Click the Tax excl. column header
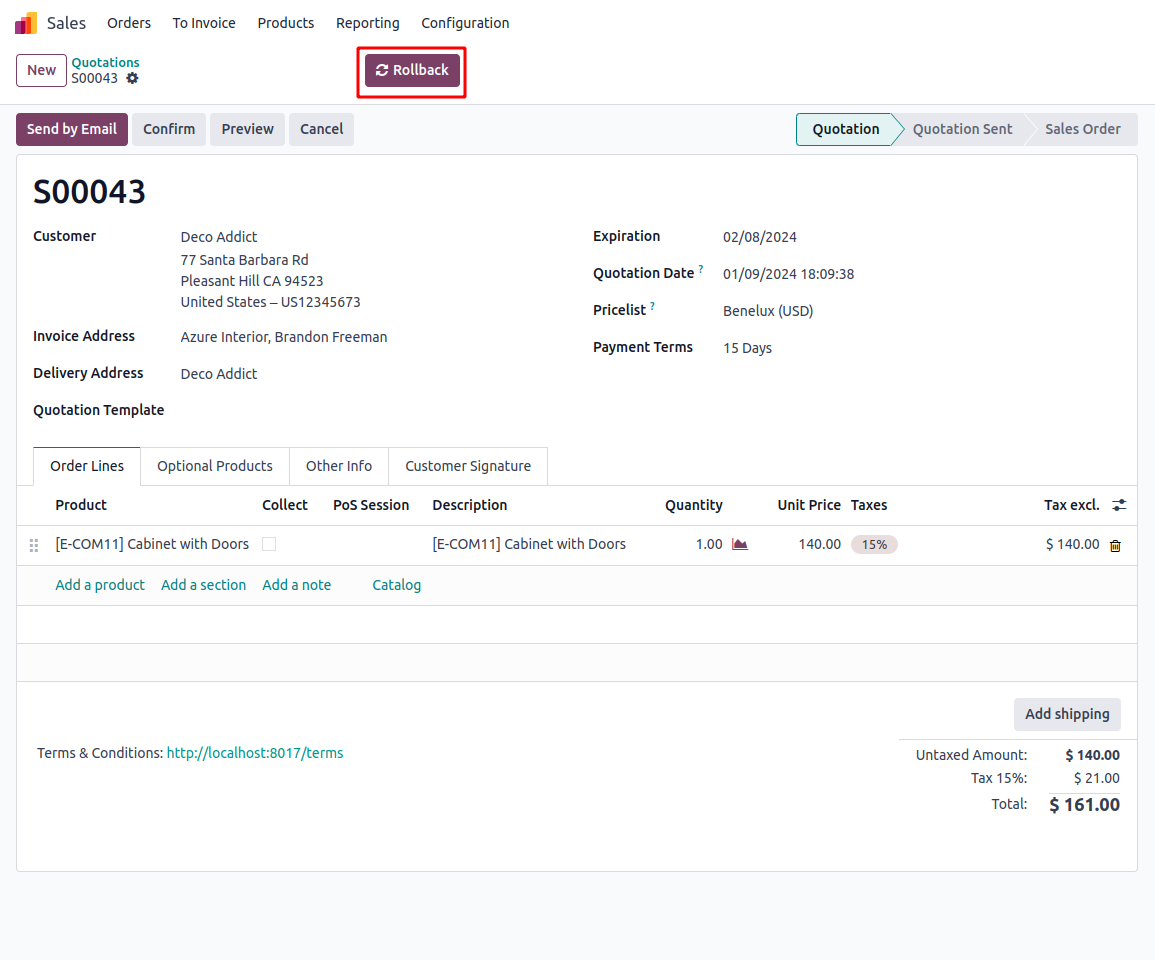The image size is (1155, 960). coord(1071,505)
